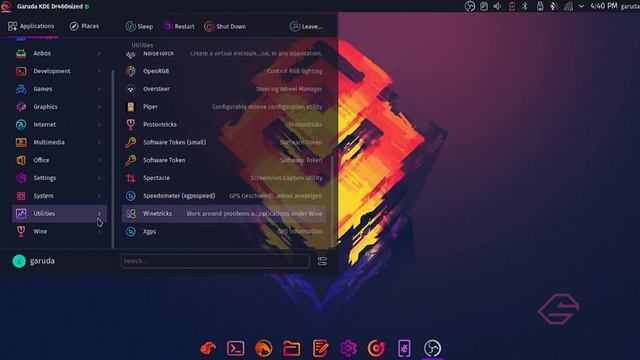
Task: Open Xgps GPS information app
Action: tap(224, 231)
